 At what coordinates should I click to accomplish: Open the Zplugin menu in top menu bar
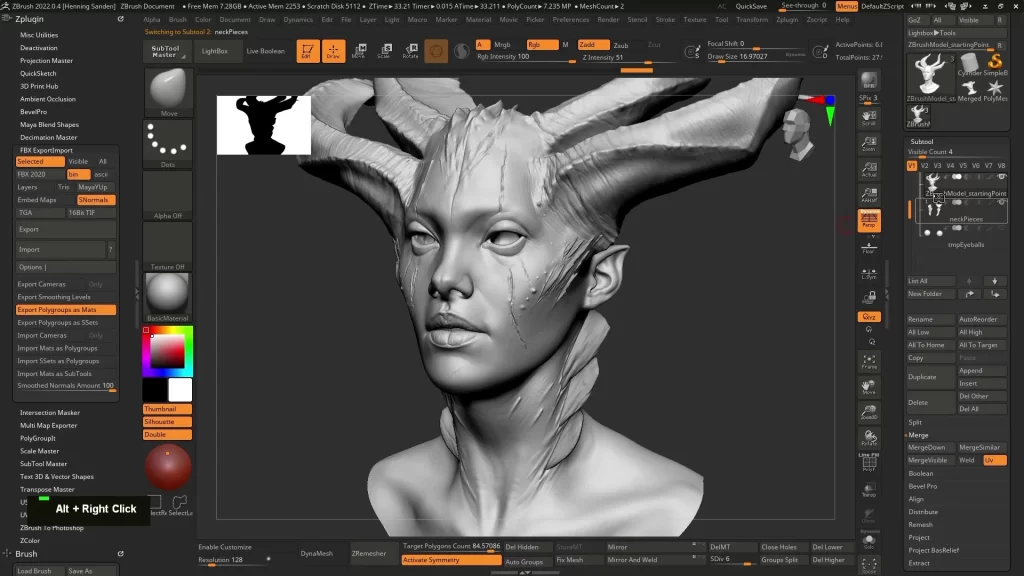point(787,20)
